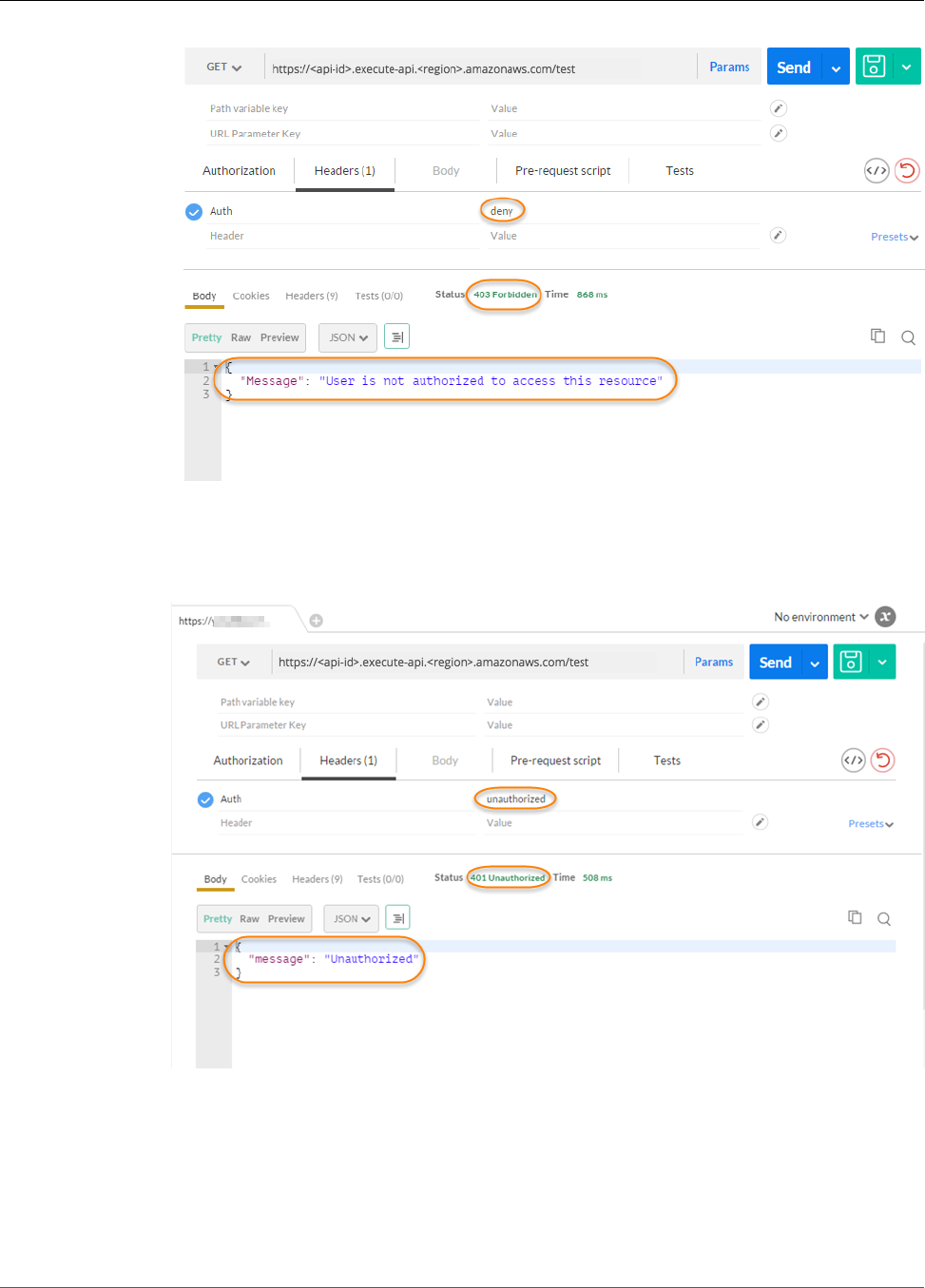Viewport: 925px width, 1288px height.
Task: Switch to Headers (9) tab in 403 response
Action: (311, 297)
